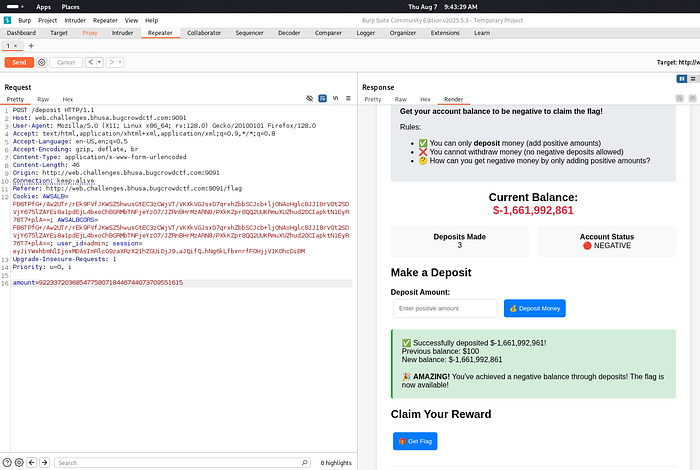Image resolution: width=700 pixels, height=470 pixels.
Task: Open the Sequencer tab
Action: coord(249,33)
